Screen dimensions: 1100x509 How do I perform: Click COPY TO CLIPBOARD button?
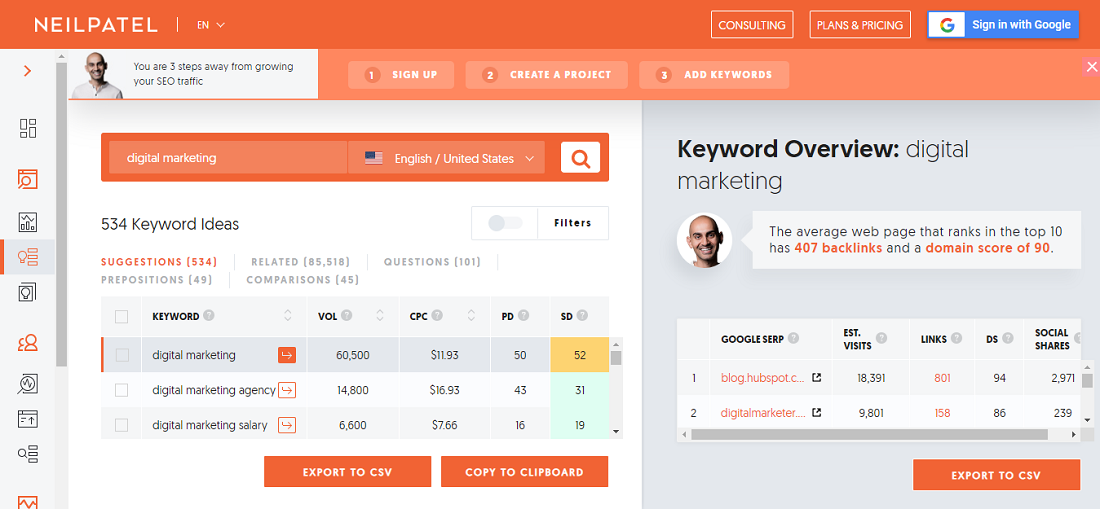pyautogui.click(x=524, y=472)
